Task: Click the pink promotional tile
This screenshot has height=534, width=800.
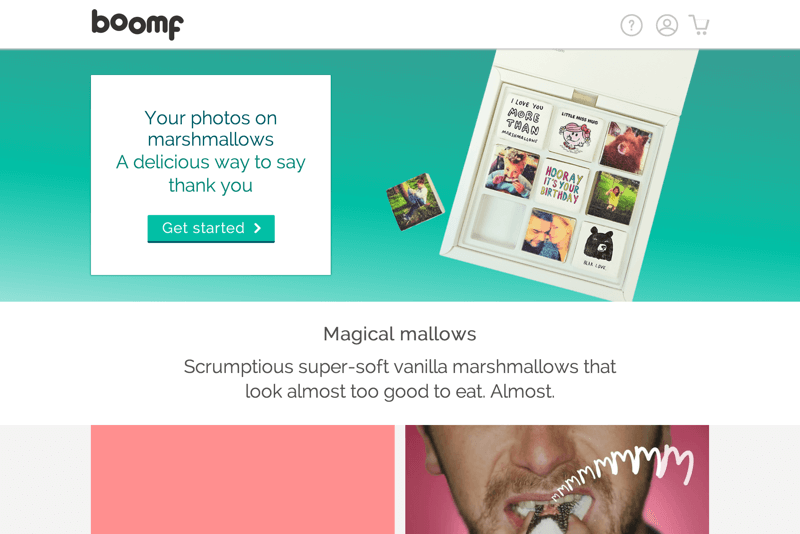Action: (243, 479)
